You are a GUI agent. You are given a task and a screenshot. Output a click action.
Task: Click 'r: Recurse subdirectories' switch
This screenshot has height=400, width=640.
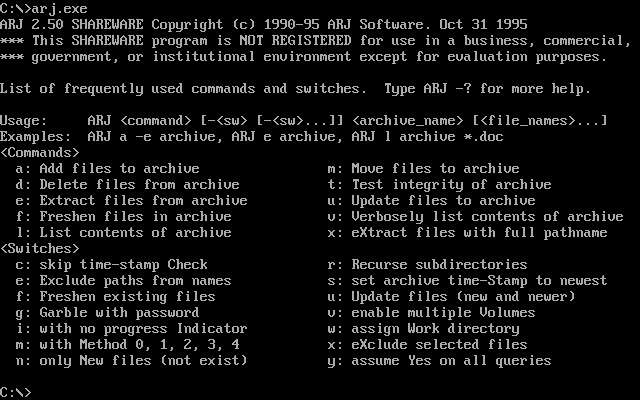(x=428, y=265)
